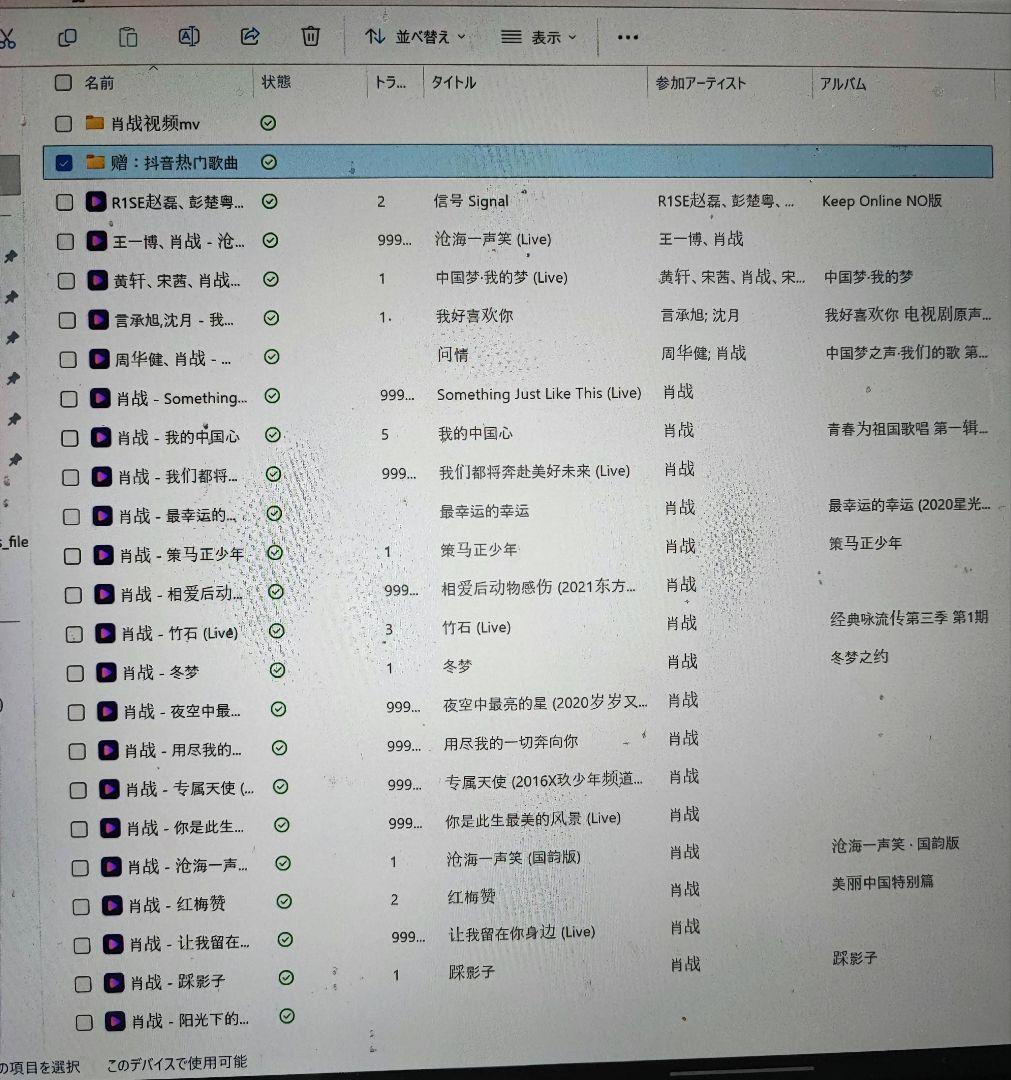Toggle the select-all checkbox in header

(x=63, y=82)
